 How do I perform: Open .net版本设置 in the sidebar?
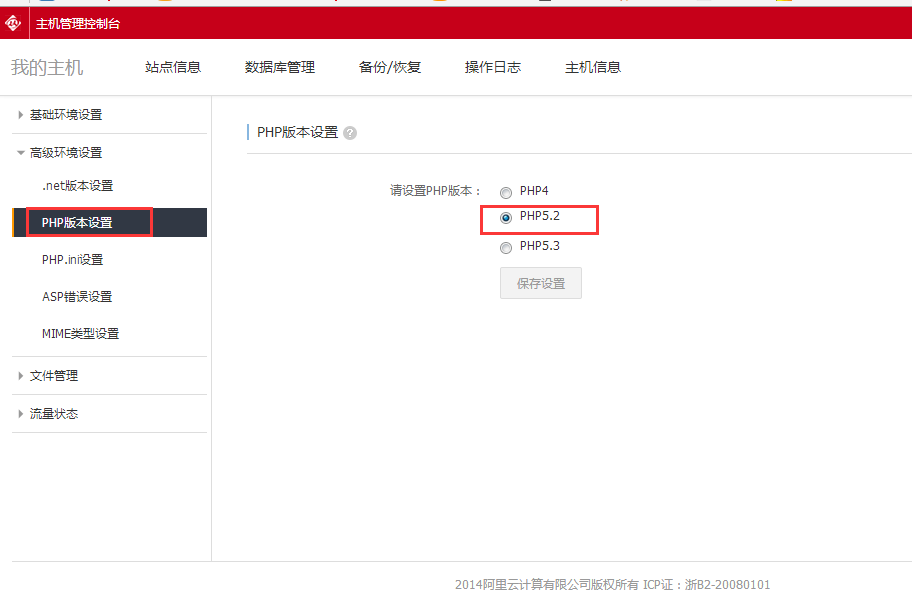point(77,186)
